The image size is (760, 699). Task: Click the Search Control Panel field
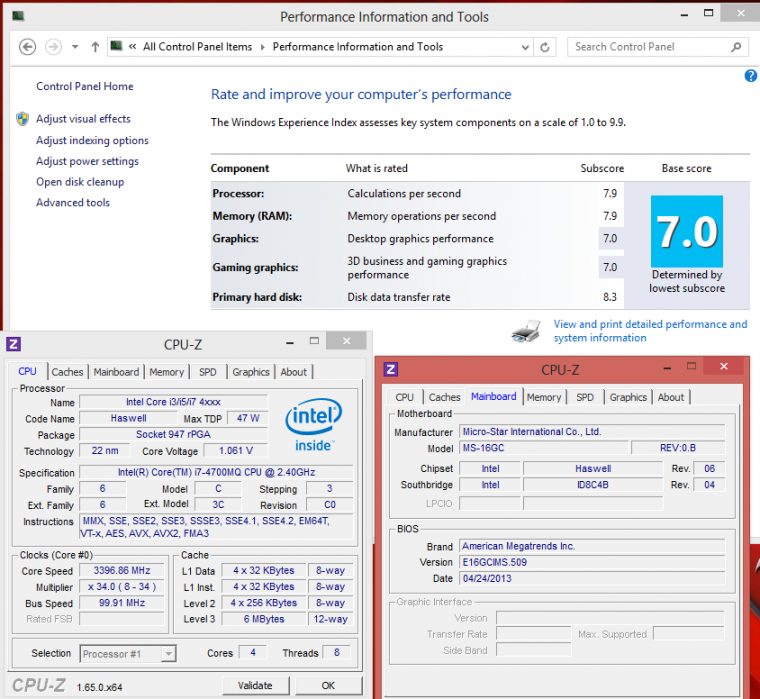pos(648,47)
